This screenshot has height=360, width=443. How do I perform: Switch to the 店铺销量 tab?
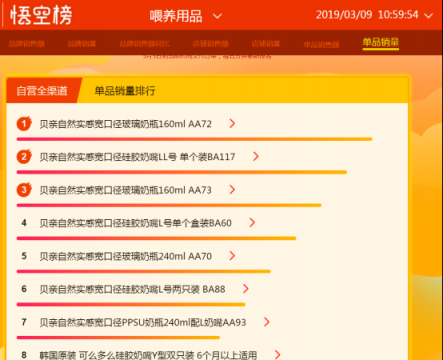click(266, 44)
